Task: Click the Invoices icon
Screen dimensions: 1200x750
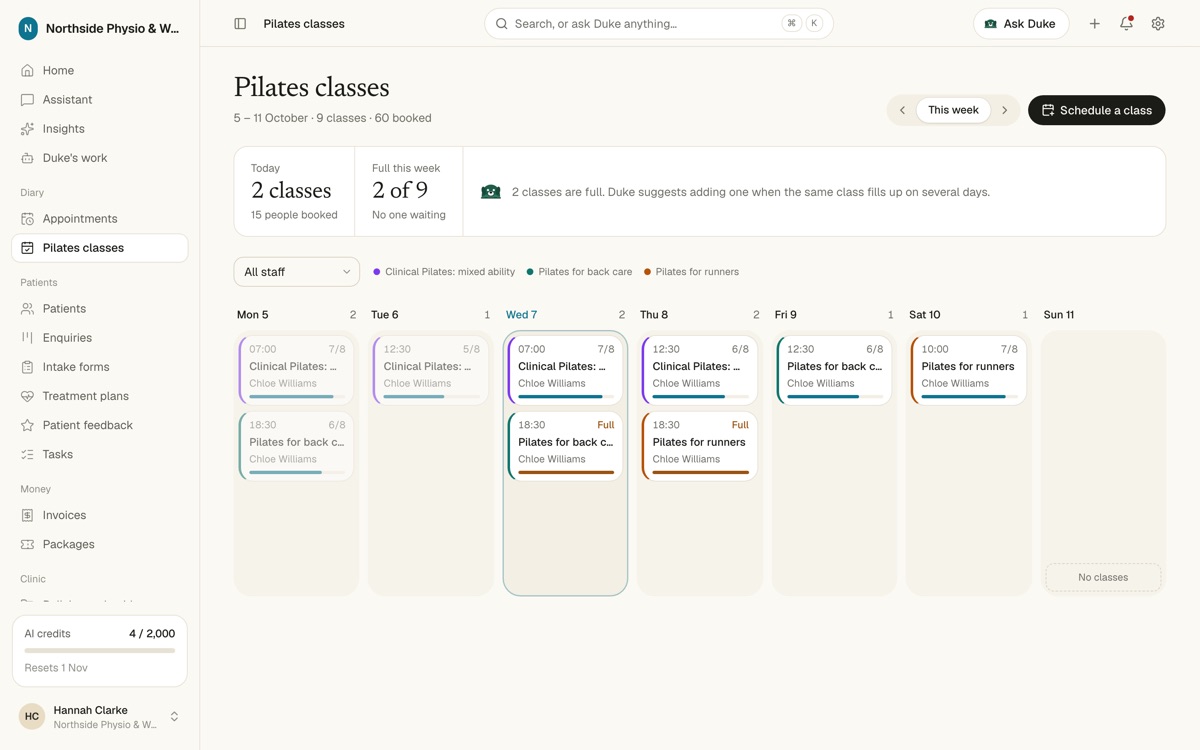Action: (27, 515)
